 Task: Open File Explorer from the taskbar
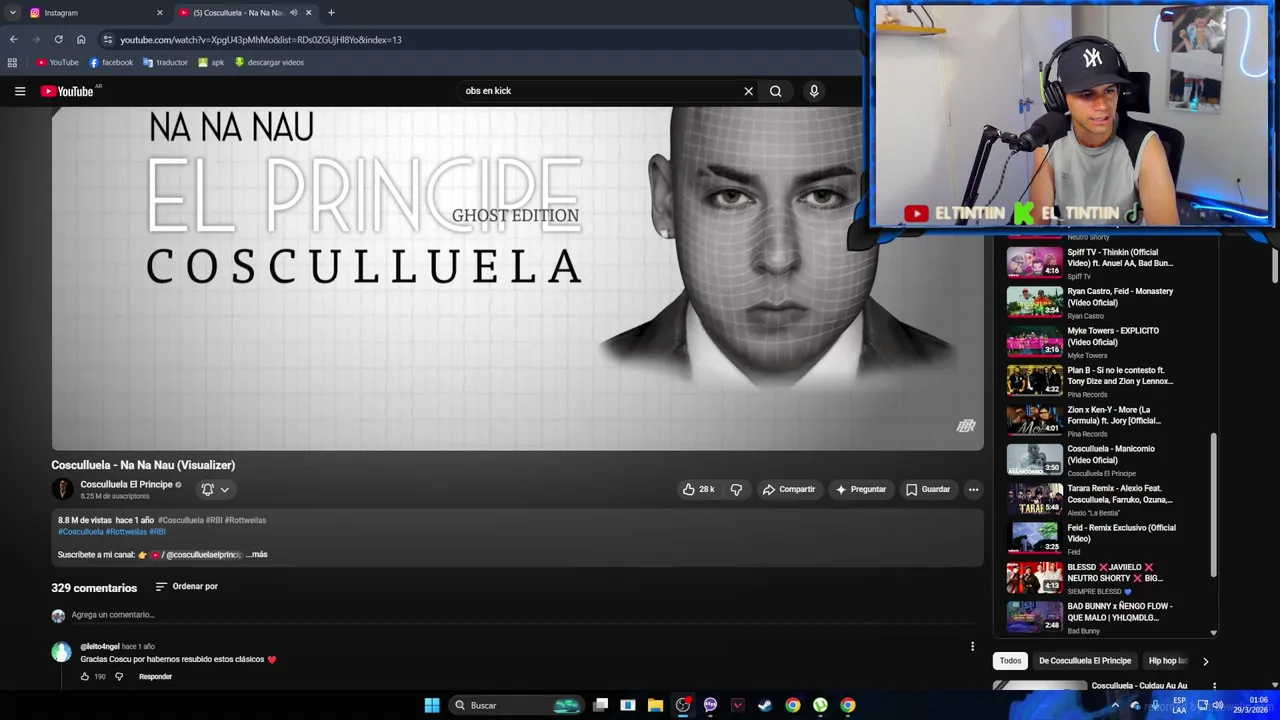(x=655, y=705)
